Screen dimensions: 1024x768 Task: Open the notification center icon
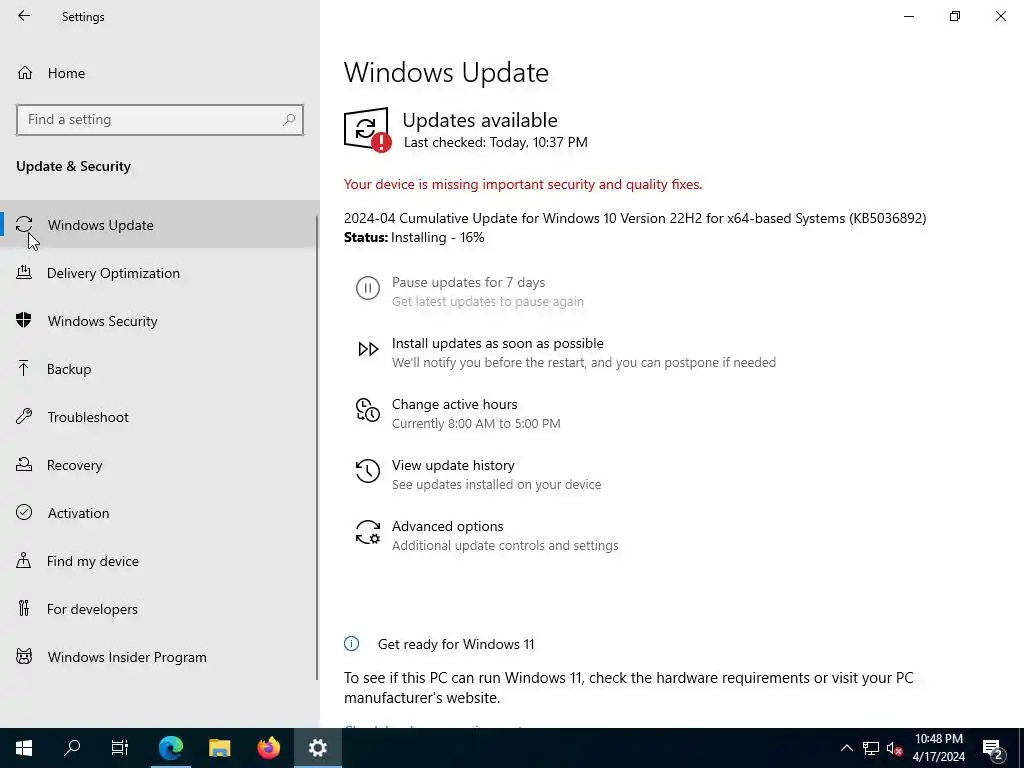click(x=993, y=748)
